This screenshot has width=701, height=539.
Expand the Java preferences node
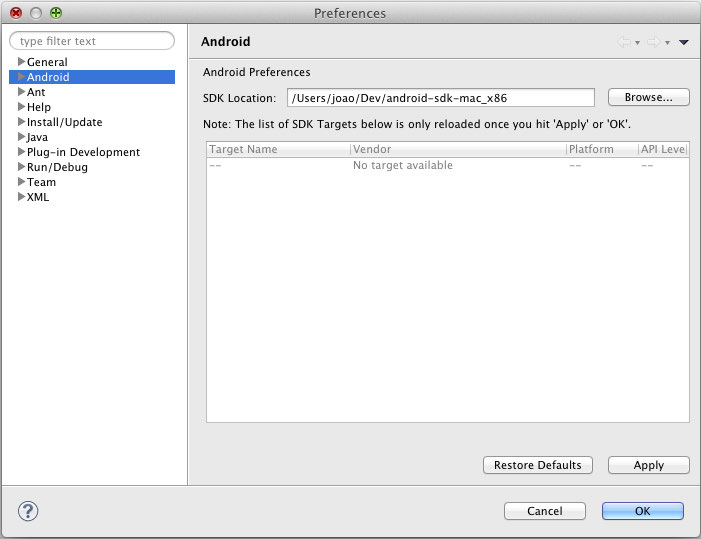click(x=21, y=137)
